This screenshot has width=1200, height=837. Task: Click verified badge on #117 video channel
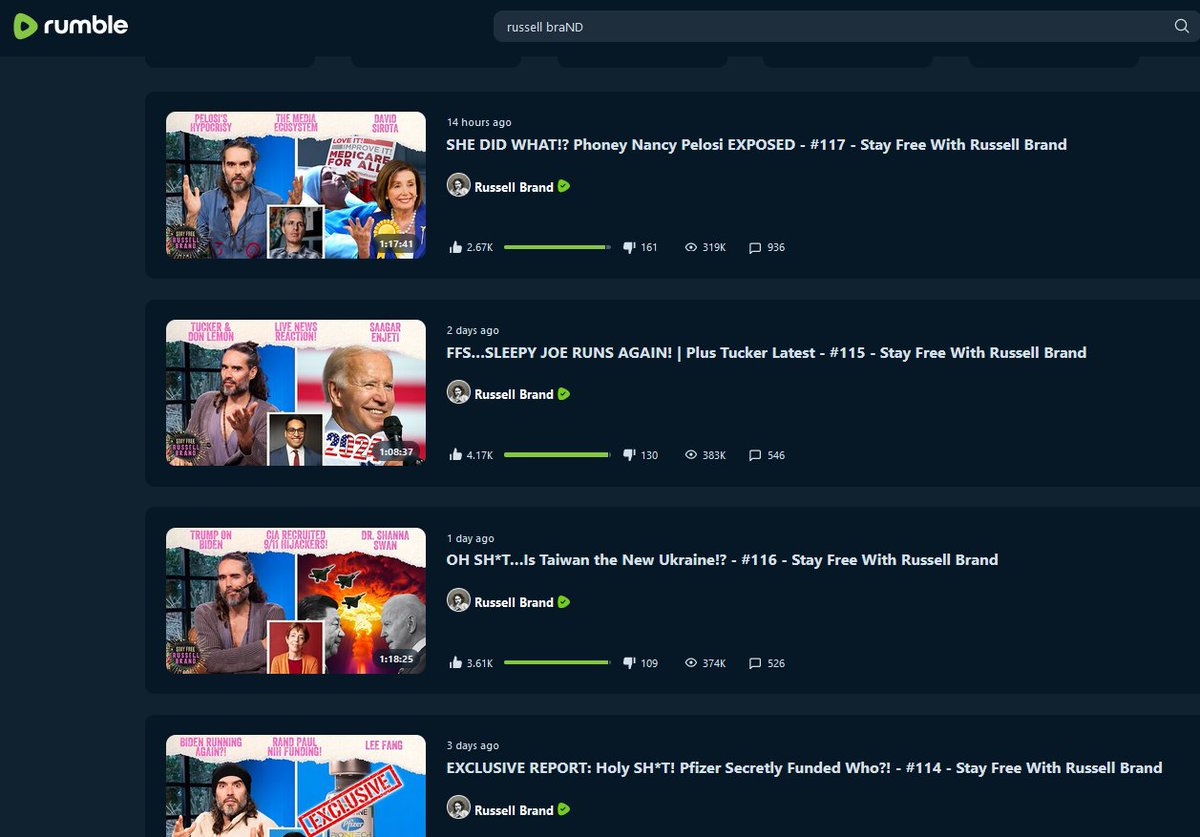click(x=564, y=186)
